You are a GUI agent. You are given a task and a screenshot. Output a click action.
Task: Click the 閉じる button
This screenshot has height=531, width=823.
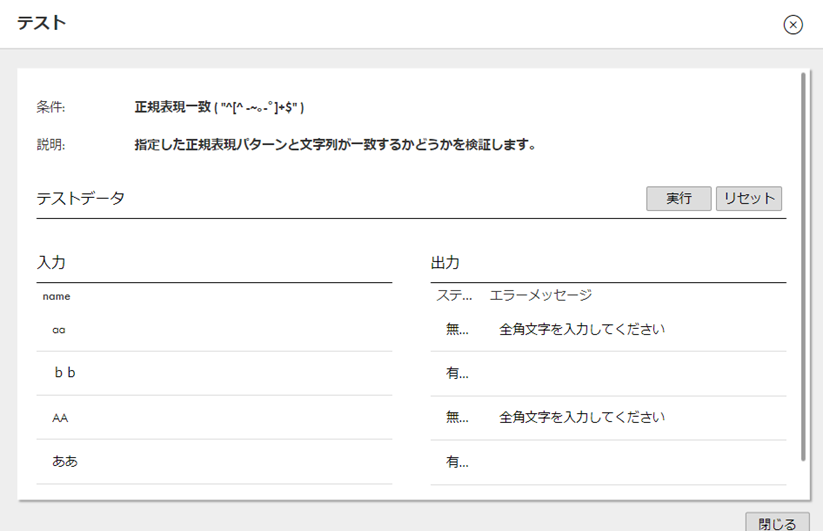point(777,523)
